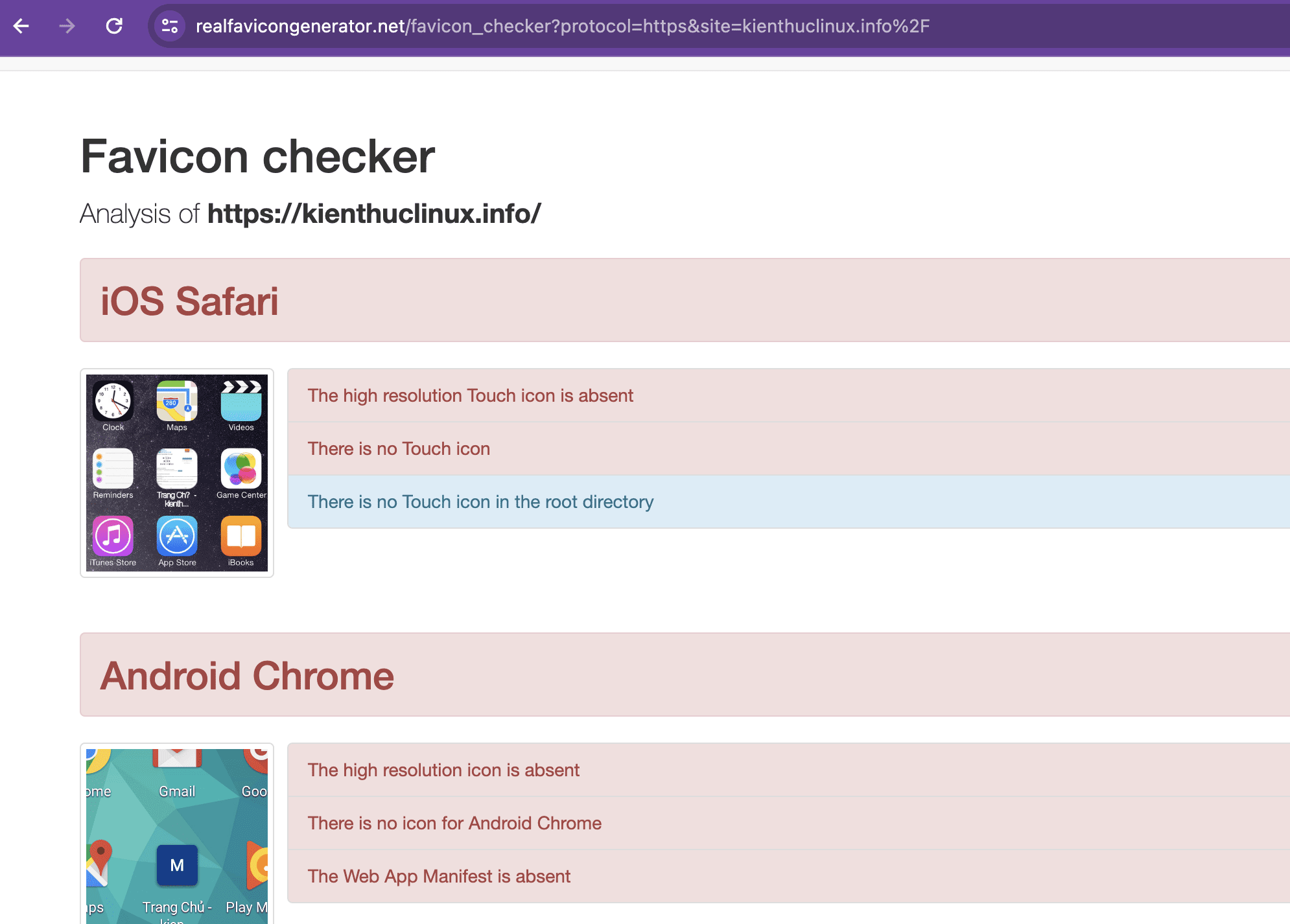Click the iTunes Store icon
1290x924 pixels.
coord(113,536)
